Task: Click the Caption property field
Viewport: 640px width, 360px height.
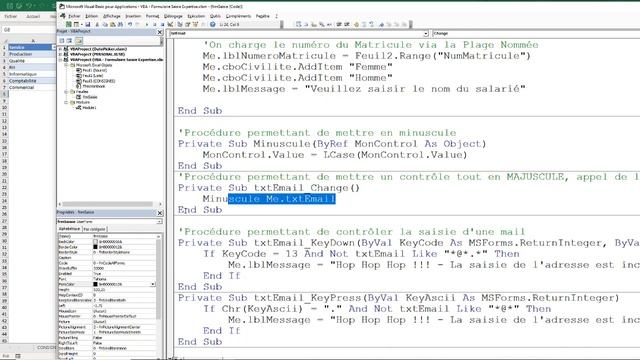Action: tap(124, 258)
